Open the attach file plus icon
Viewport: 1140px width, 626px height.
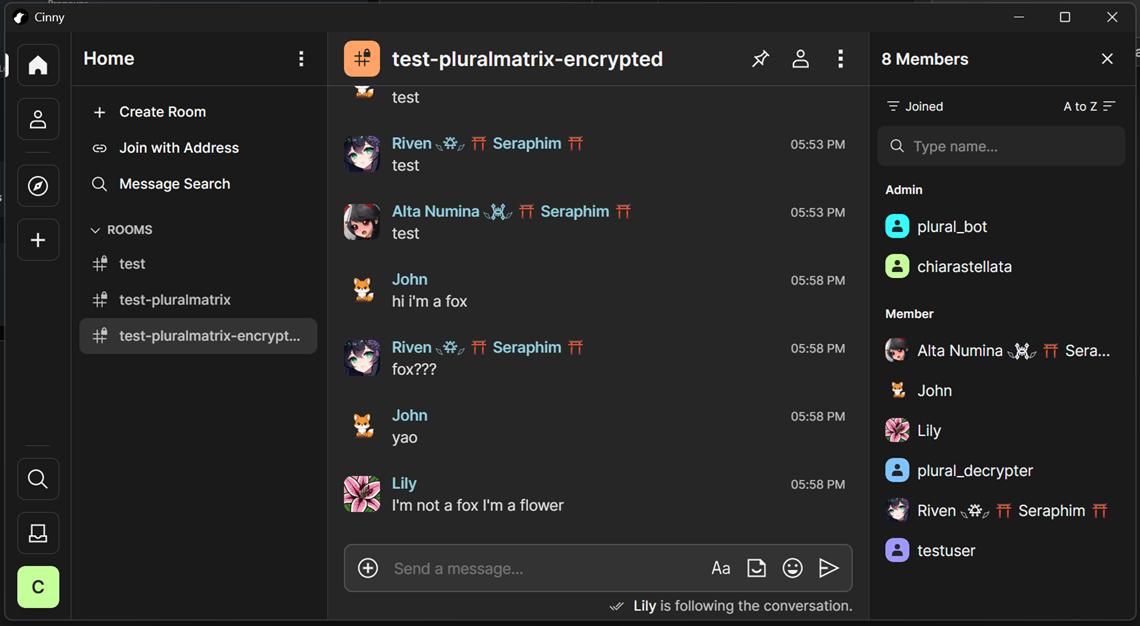click(367, 568)
